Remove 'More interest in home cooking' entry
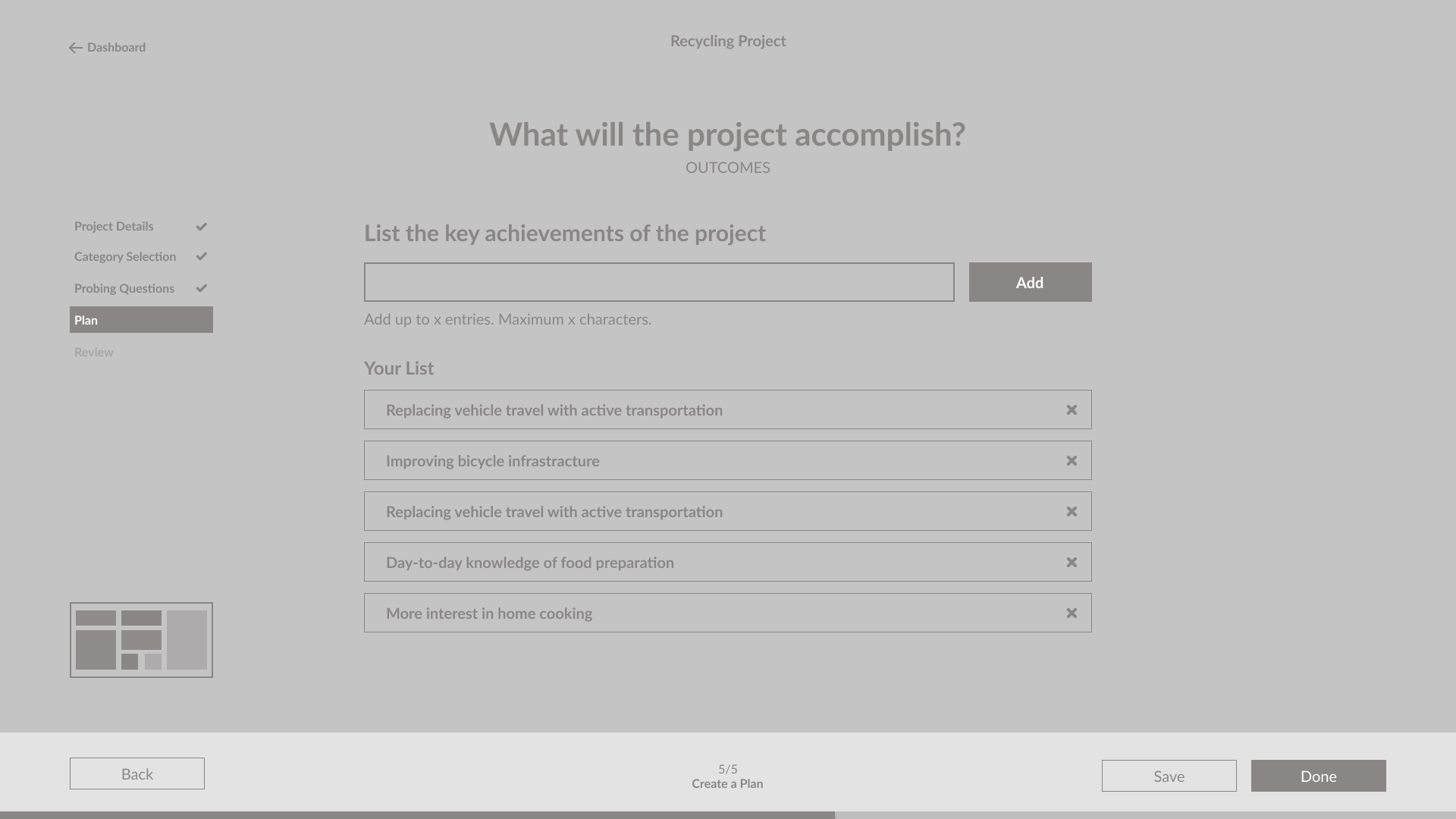The width and height of the screenshot is (1456, 819). (1072, 613)
